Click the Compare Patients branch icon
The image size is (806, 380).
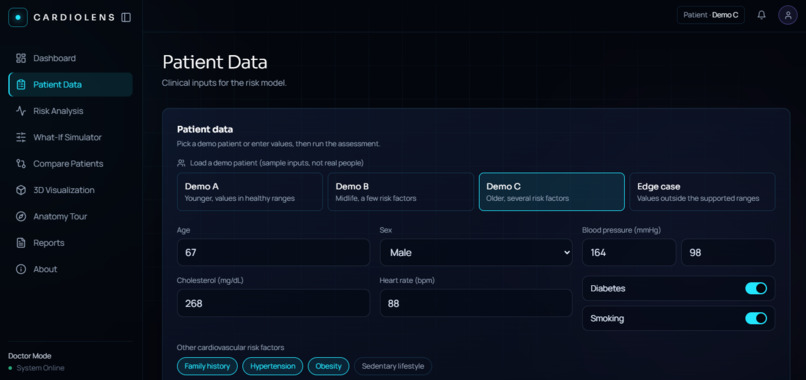click(x=21, y=164)
